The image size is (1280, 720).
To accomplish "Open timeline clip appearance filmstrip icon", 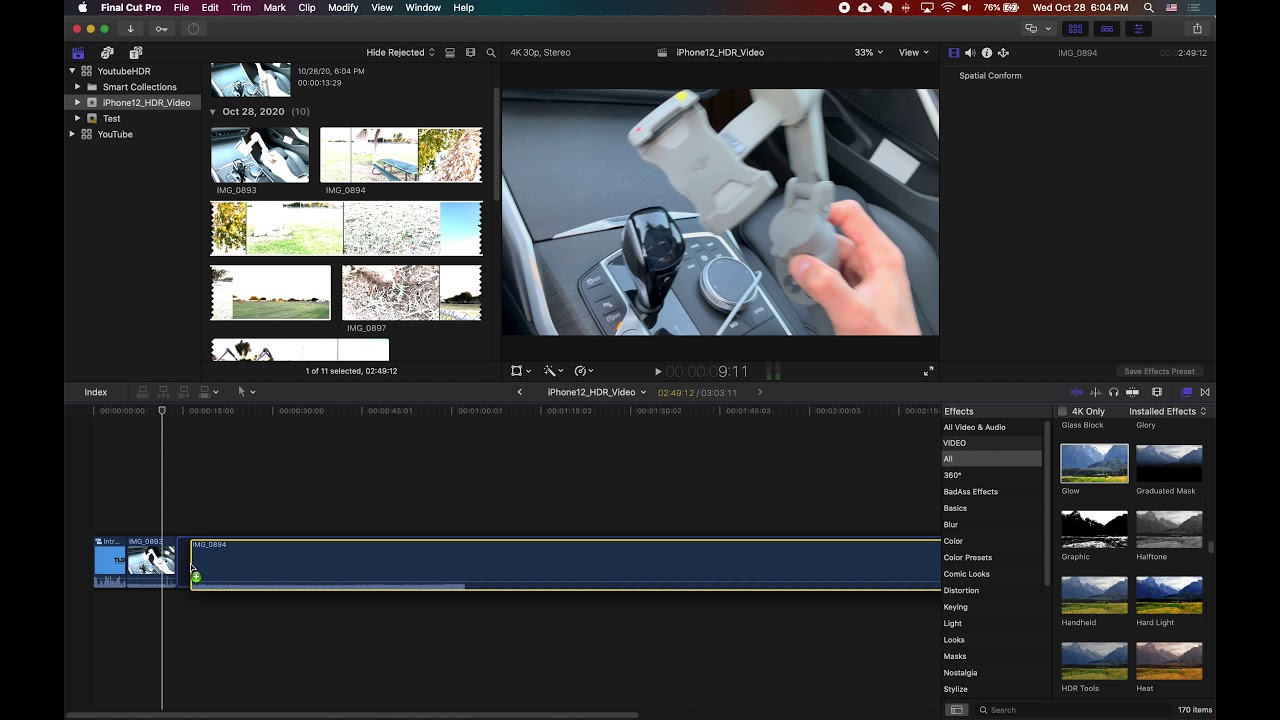I will pyautogui.click(x=1157, y=392).
